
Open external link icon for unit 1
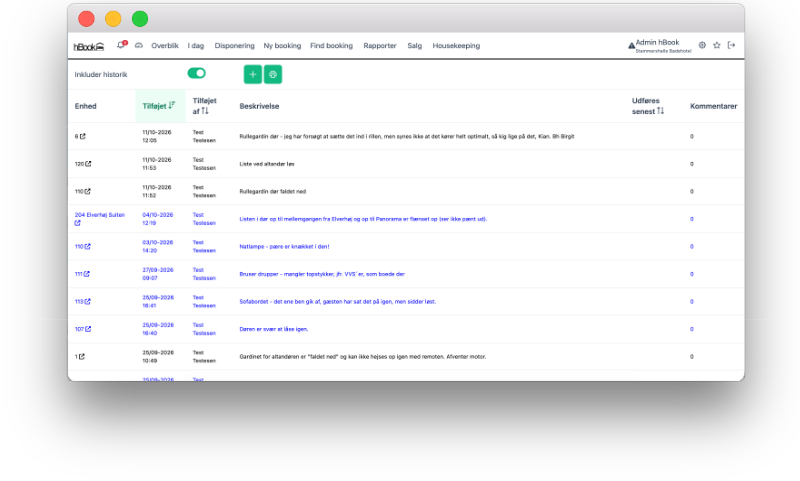click(82, 357)
